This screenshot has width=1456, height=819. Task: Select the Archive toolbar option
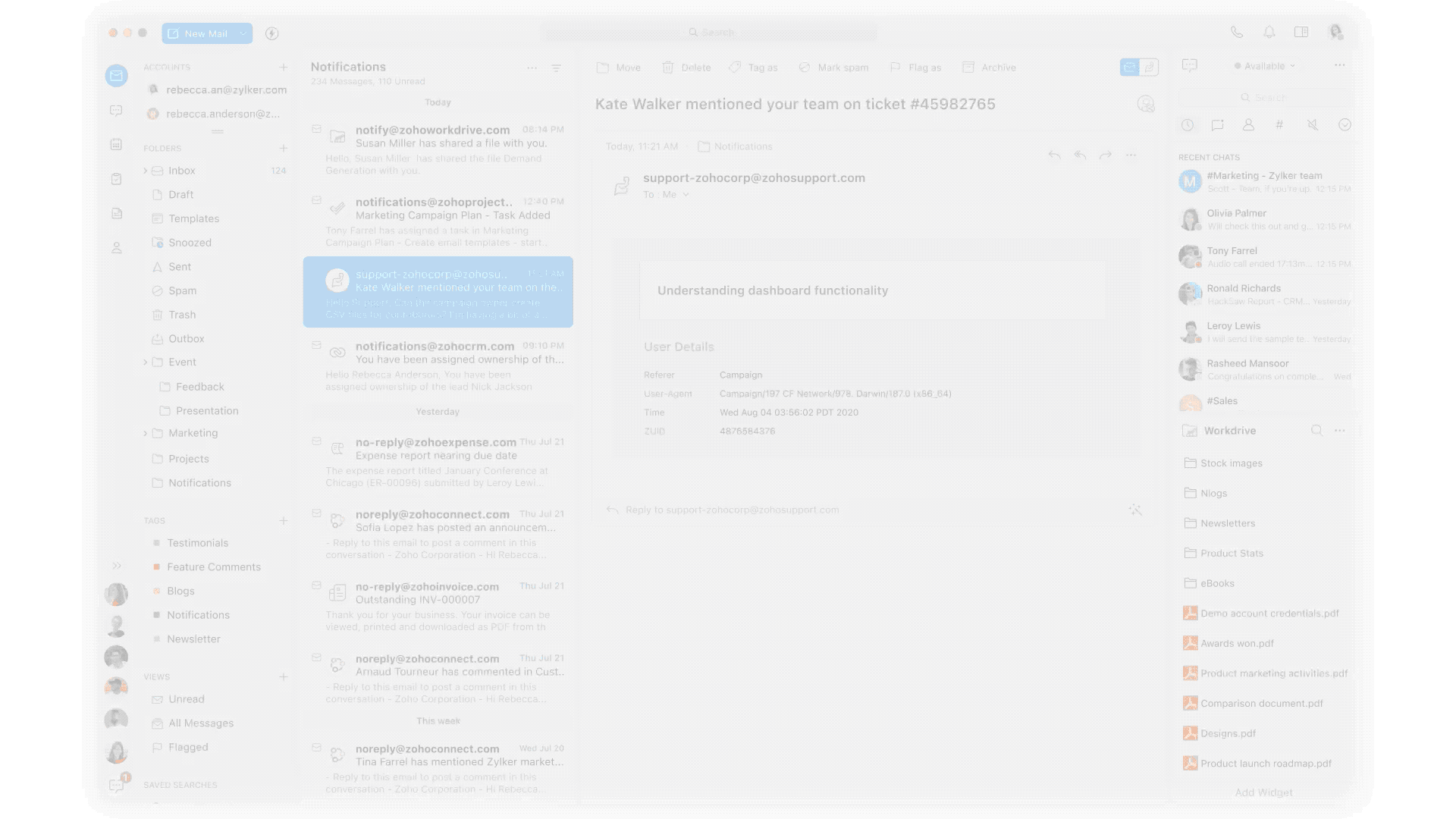pyautogui.click(x=989, y=67)
